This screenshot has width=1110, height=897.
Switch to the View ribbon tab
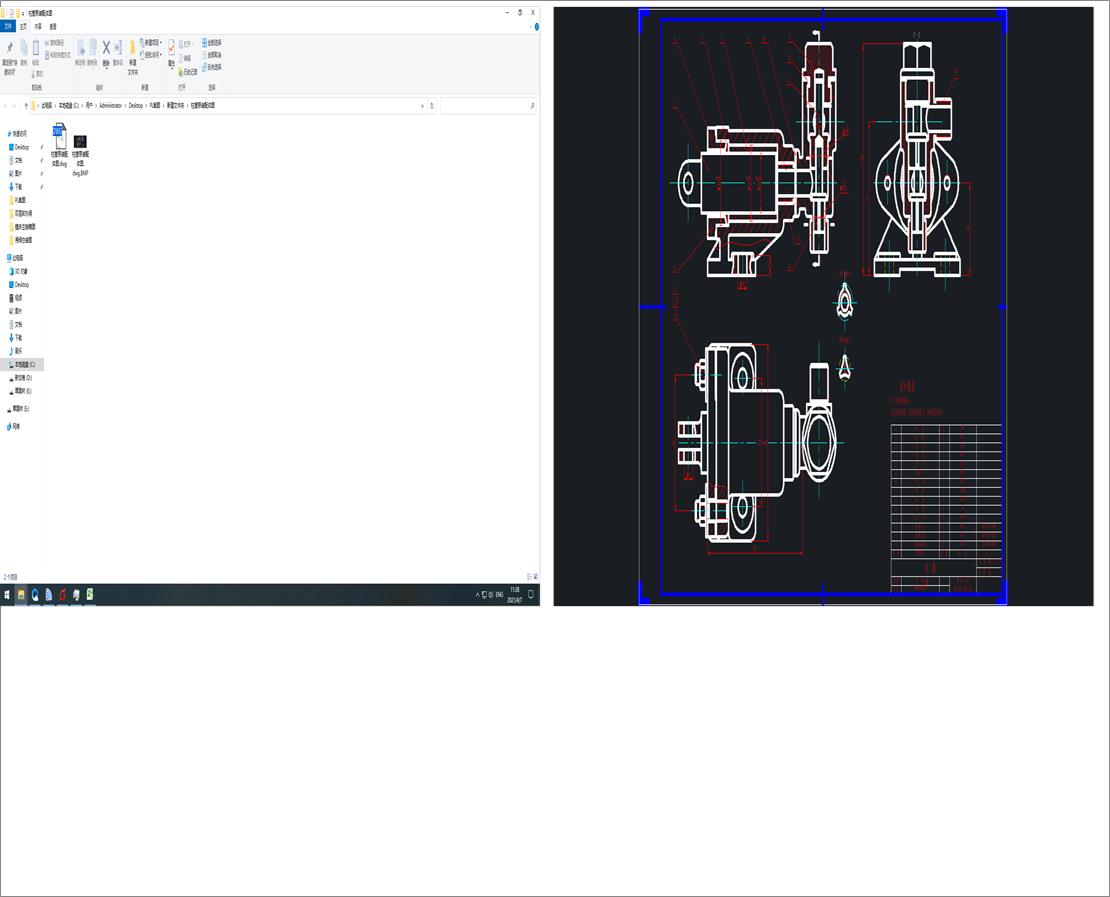click(x=53, y=26)
